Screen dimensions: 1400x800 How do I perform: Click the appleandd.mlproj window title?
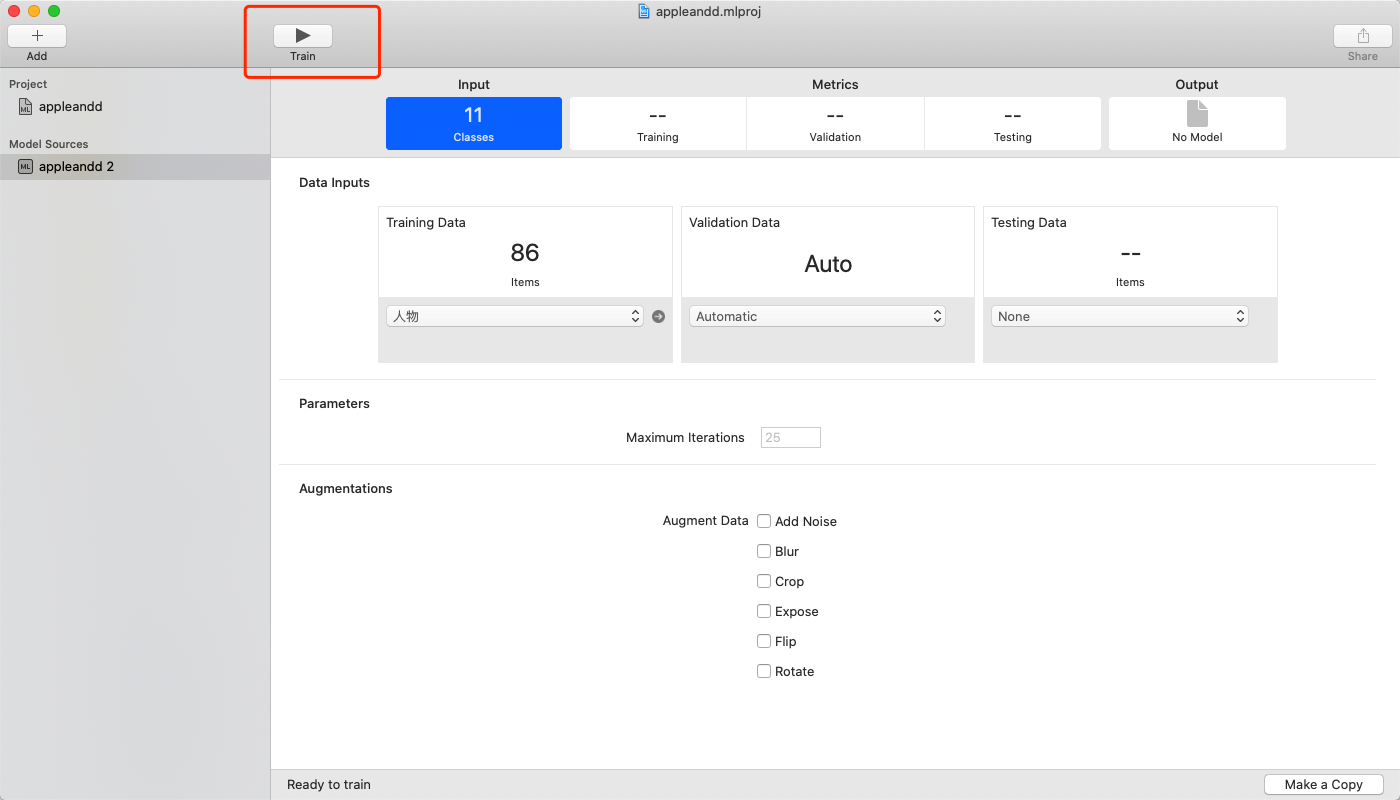point(709,12)
